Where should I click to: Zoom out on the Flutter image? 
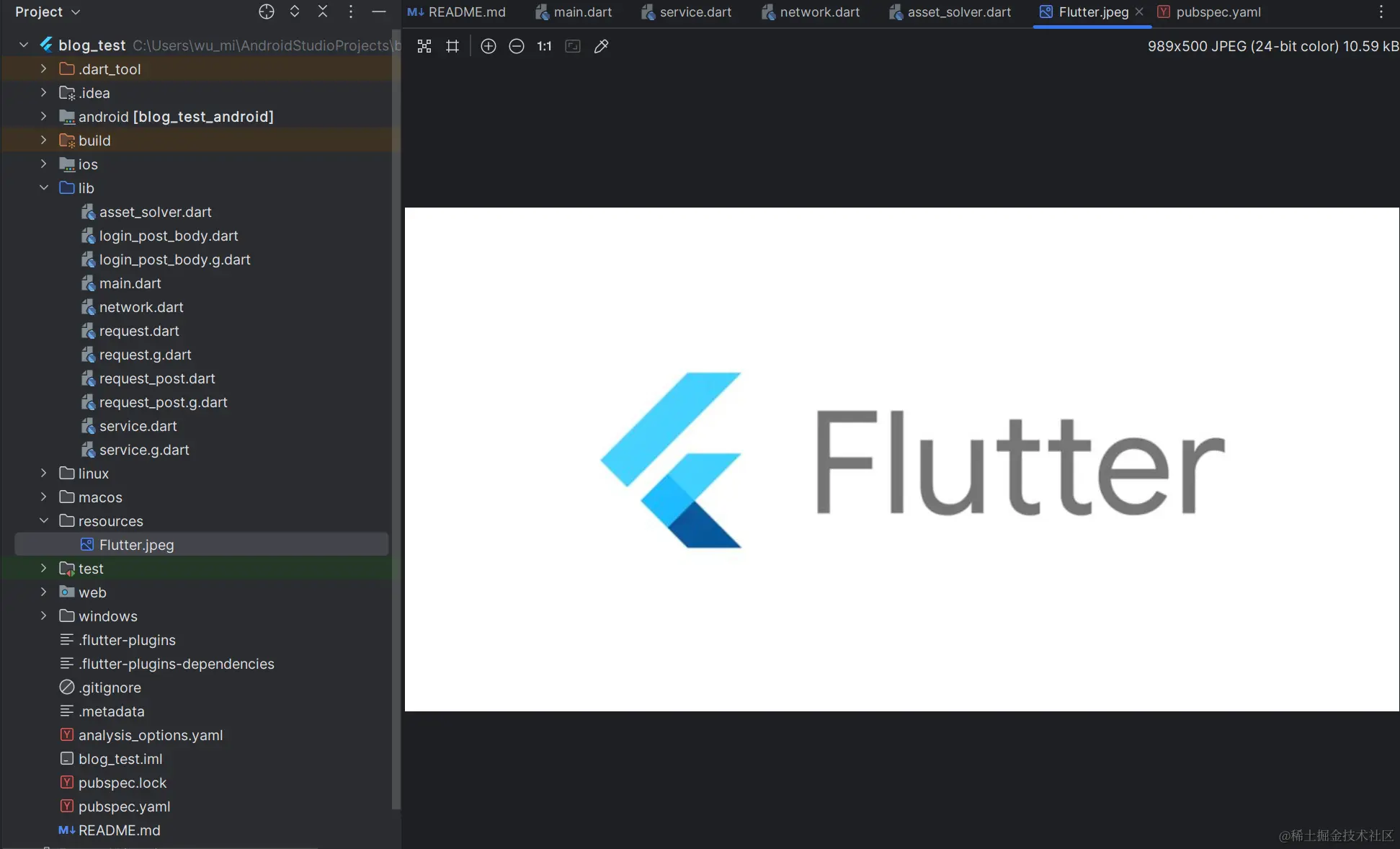pyautogui.click(x=516, y=46)
